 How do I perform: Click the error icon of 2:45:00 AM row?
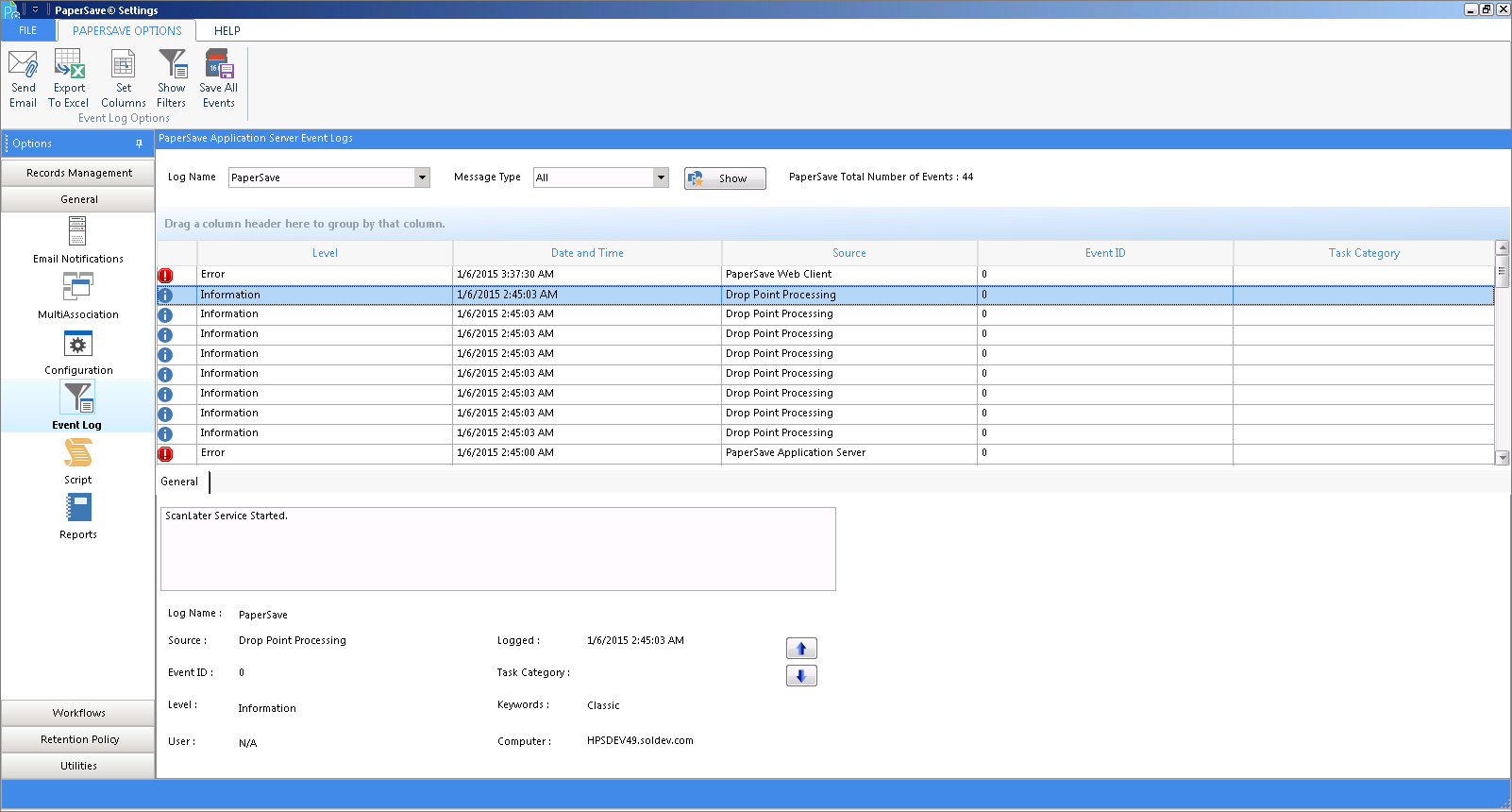[165, 454]
